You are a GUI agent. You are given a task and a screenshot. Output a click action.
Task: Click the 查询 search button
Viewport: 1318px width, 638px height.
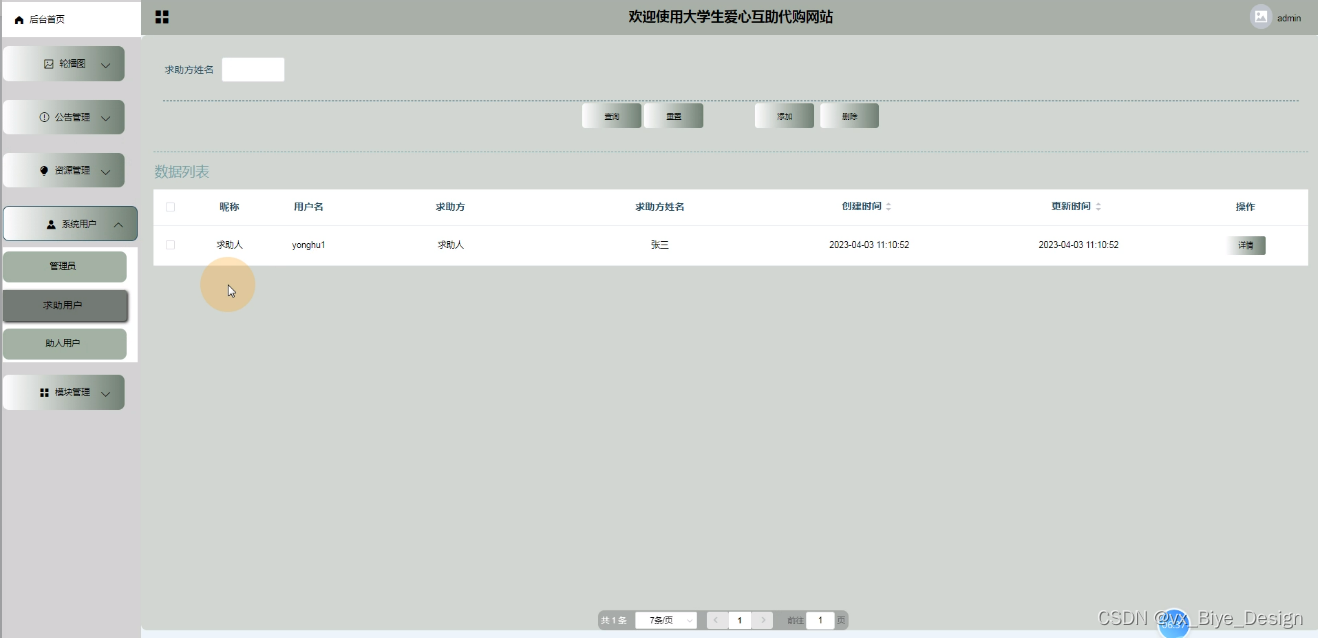click(x=611, y=116)
